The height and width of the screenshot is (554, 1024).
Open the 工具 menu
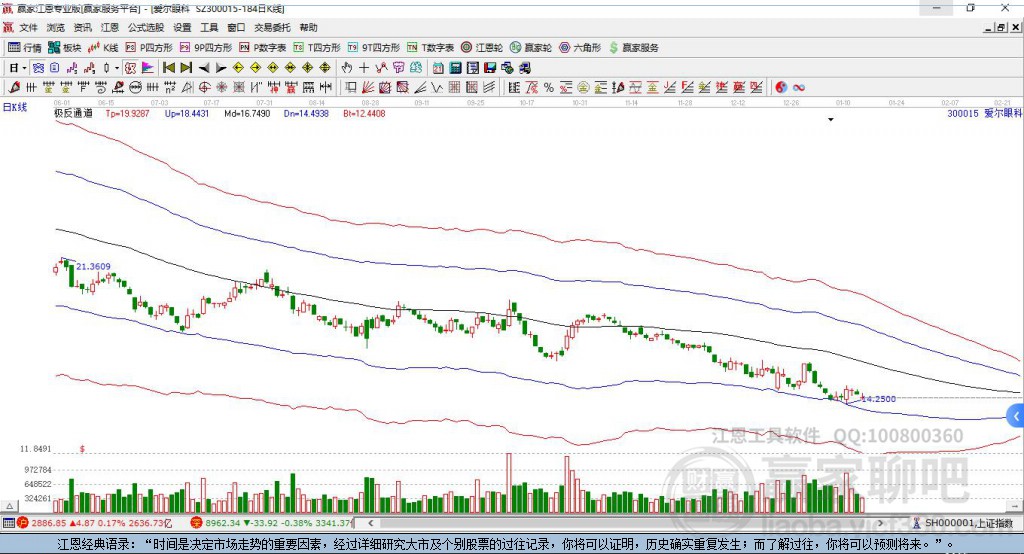(x=209, y=27)
